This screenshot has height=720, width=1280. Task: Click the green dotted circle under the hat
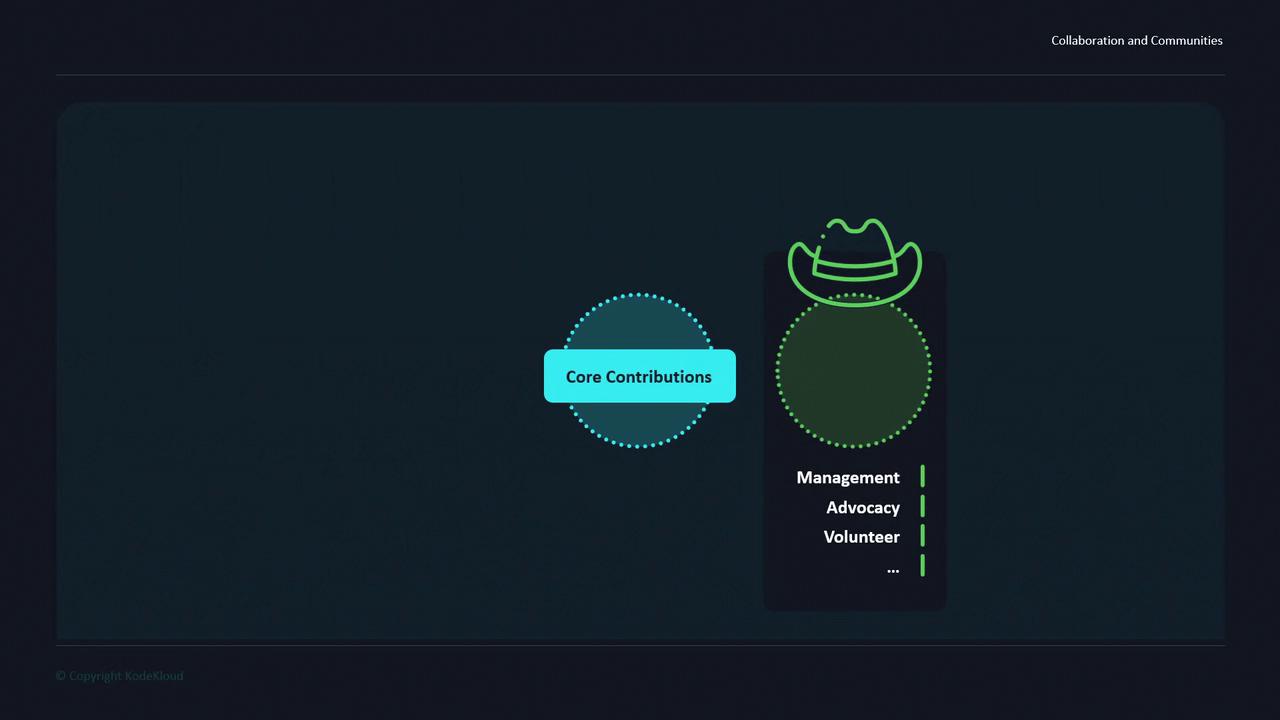tap(854, 370)
